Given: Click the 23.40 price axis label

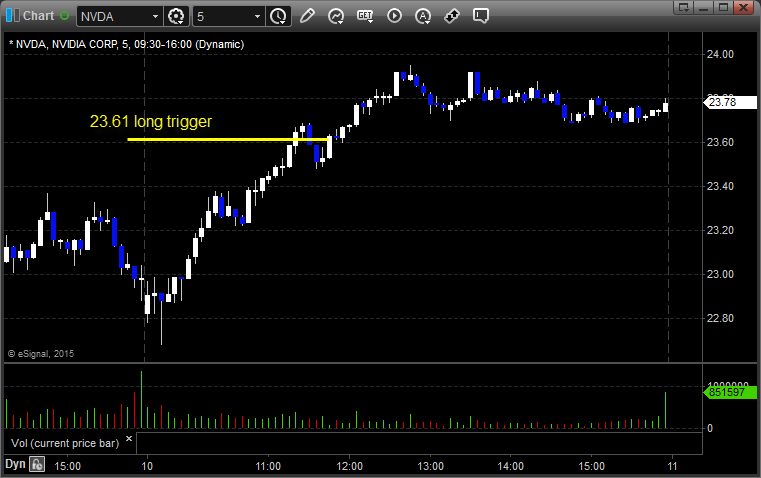Looking at the screenshot, I should pos(720,186).
